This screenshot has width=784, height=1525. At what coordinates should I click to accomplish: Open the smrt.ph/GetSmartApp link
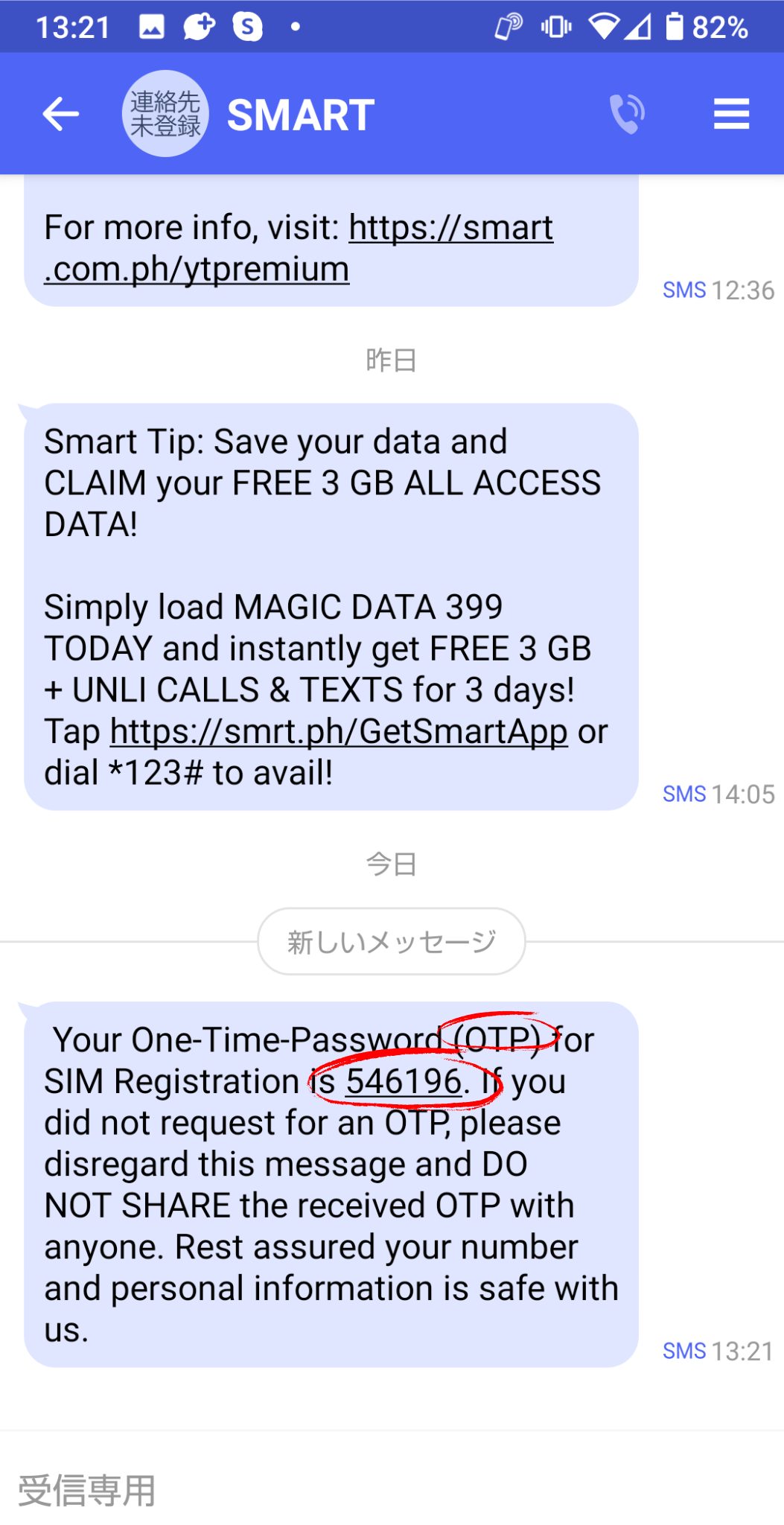point(339,731)
